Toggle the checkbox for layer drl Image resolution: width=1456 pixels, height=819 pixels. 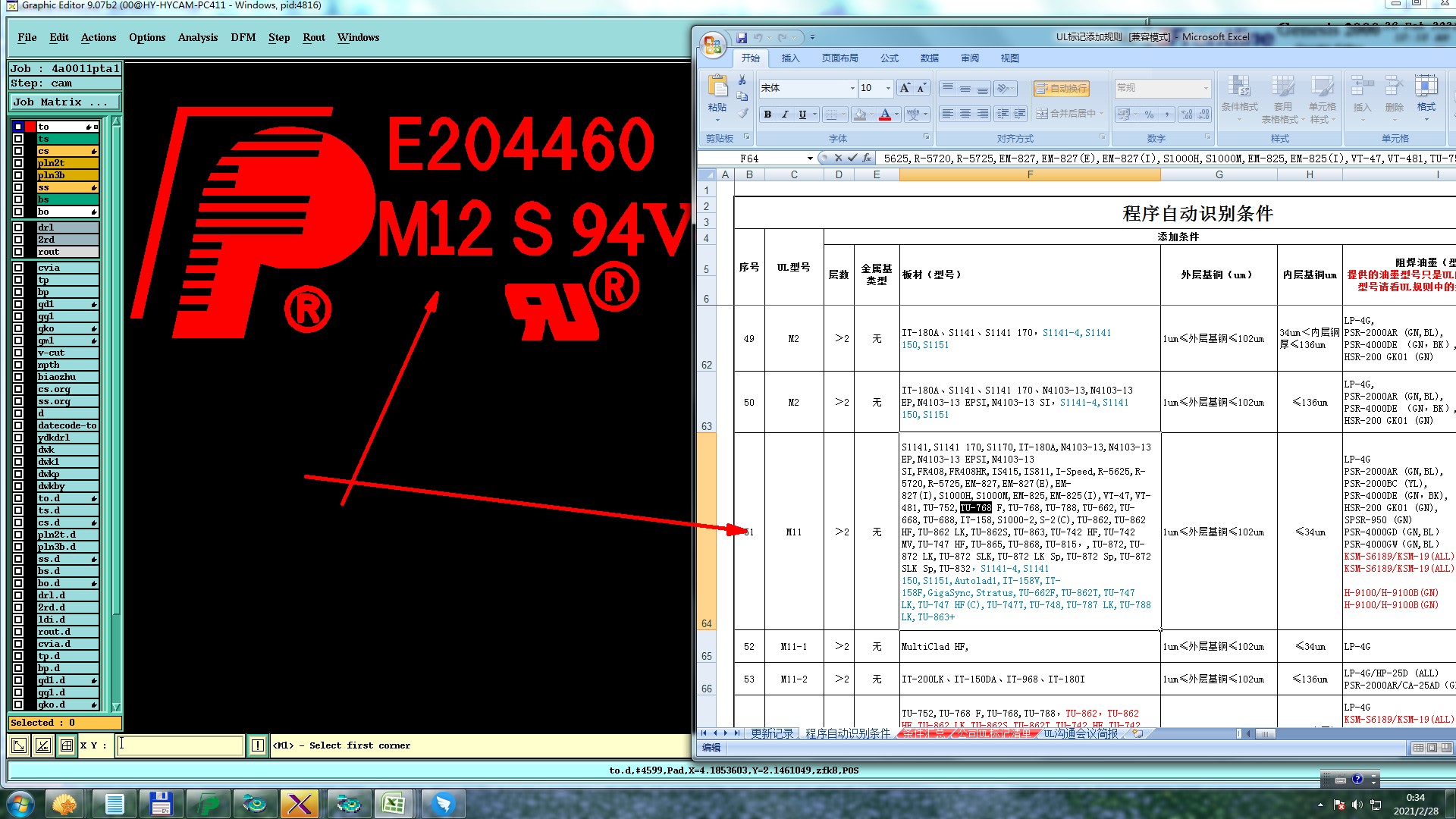point(18,227)
